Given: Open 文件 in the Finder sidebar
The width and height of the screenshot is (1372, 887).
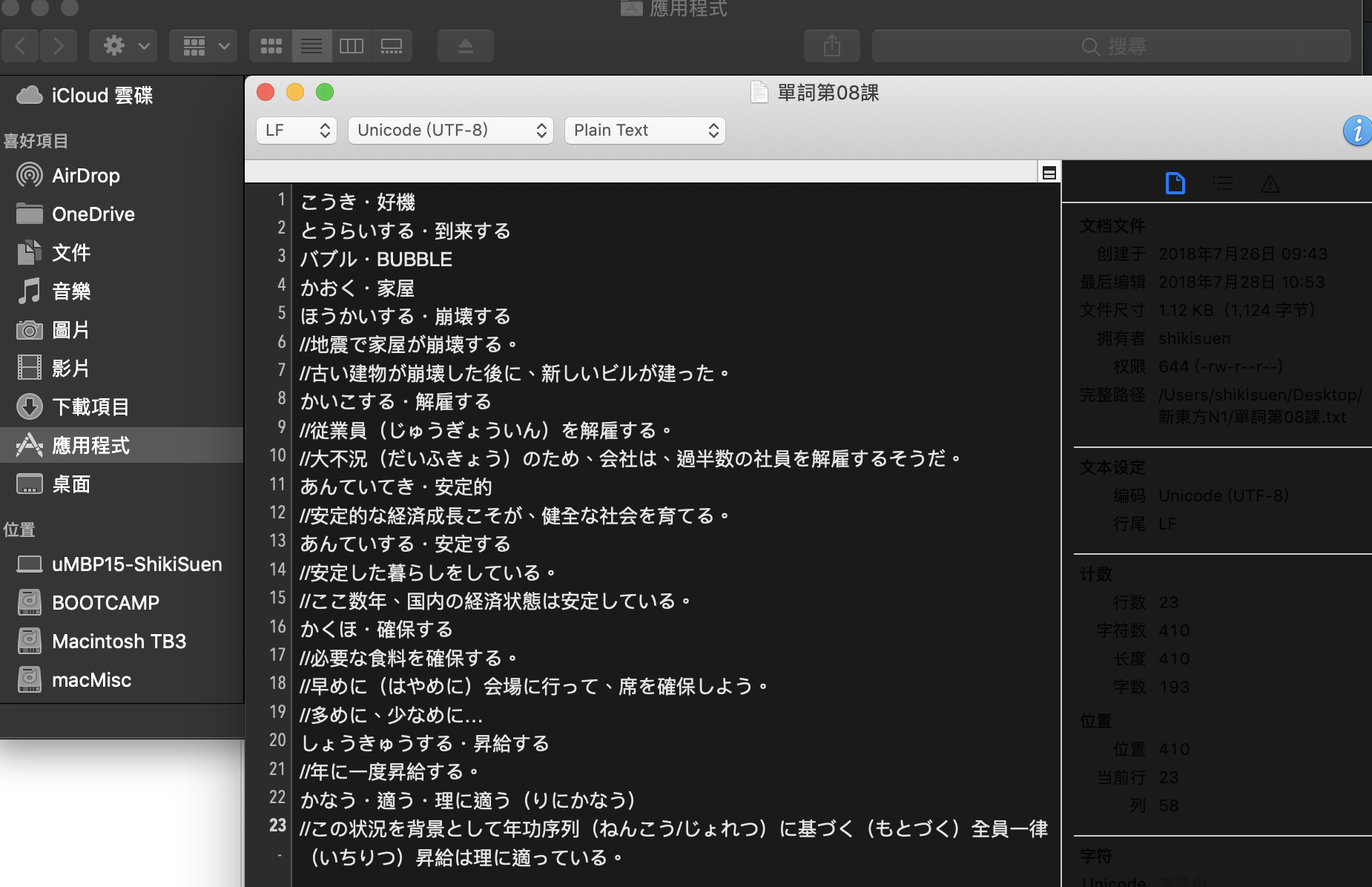Looking at the screenshot, I should [122, 253].
